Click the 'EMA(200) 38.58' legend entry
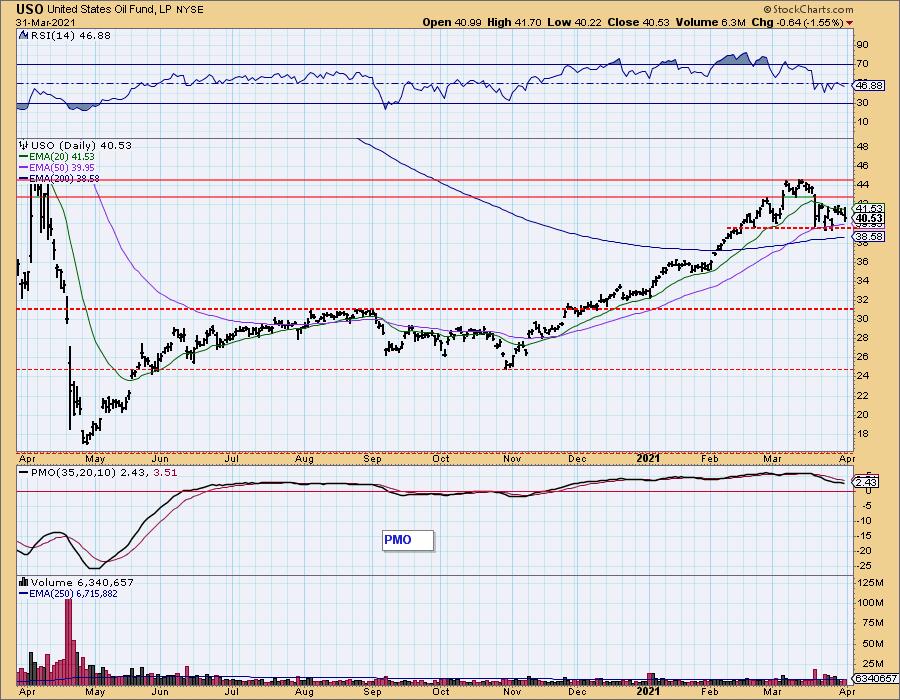900x700 pixels. tap(59, 178)
